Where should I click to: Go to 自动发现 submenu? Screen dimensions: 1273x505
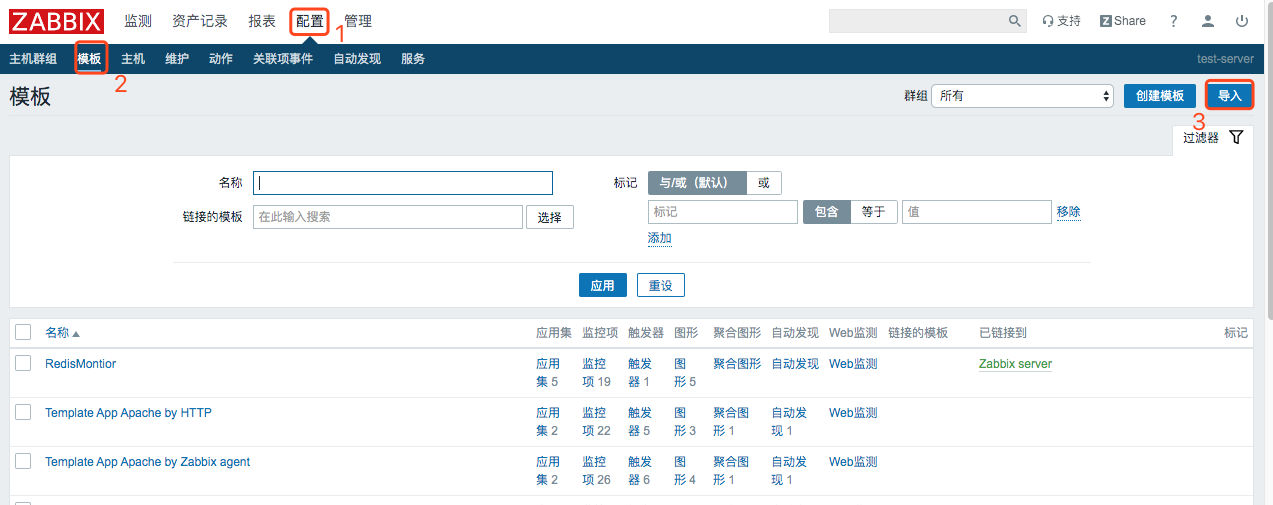pos(357,59)
